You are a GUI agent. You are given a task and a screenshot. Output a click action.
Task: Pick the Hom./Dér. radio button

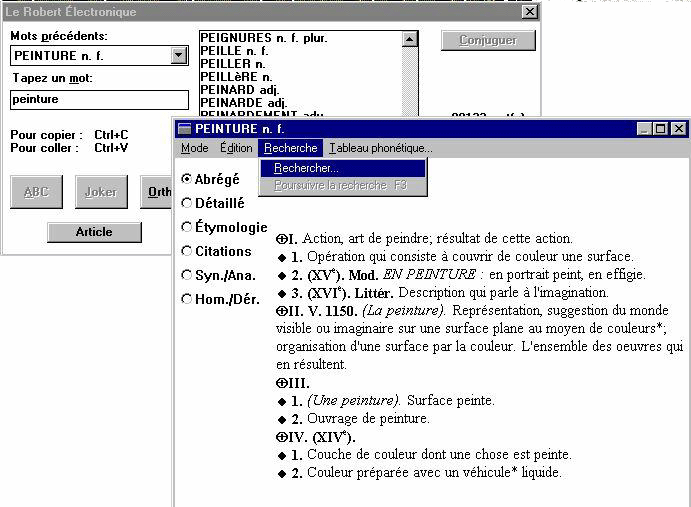tap(187, 299)
